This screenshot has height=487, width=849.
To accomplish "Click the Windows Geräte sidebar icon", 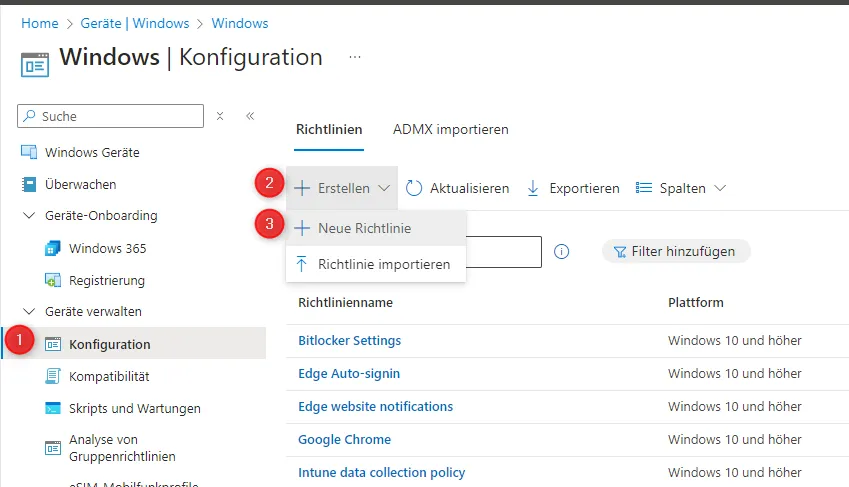I will 29,153.
